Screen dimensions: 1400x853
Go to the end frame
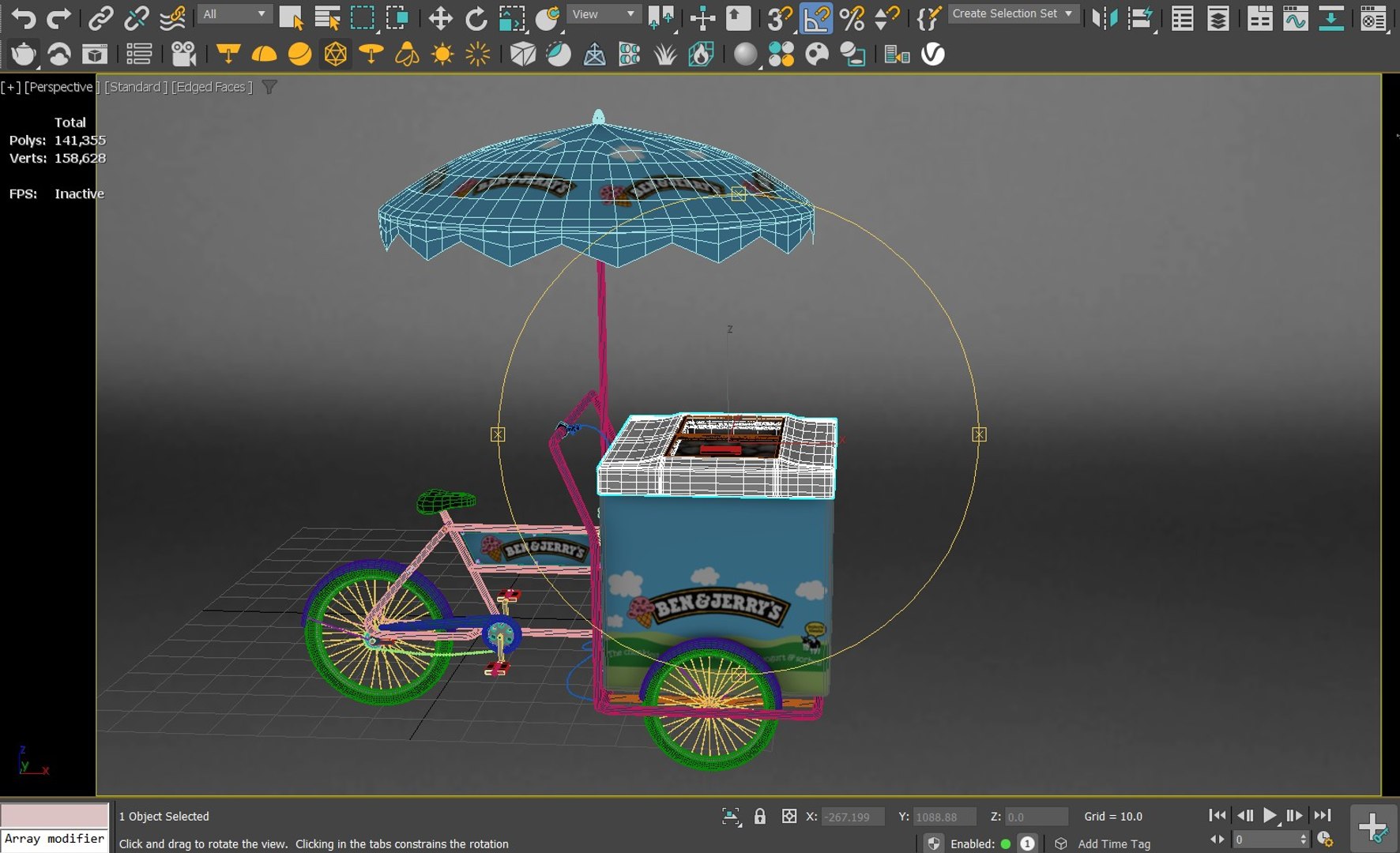[1323, 815]
